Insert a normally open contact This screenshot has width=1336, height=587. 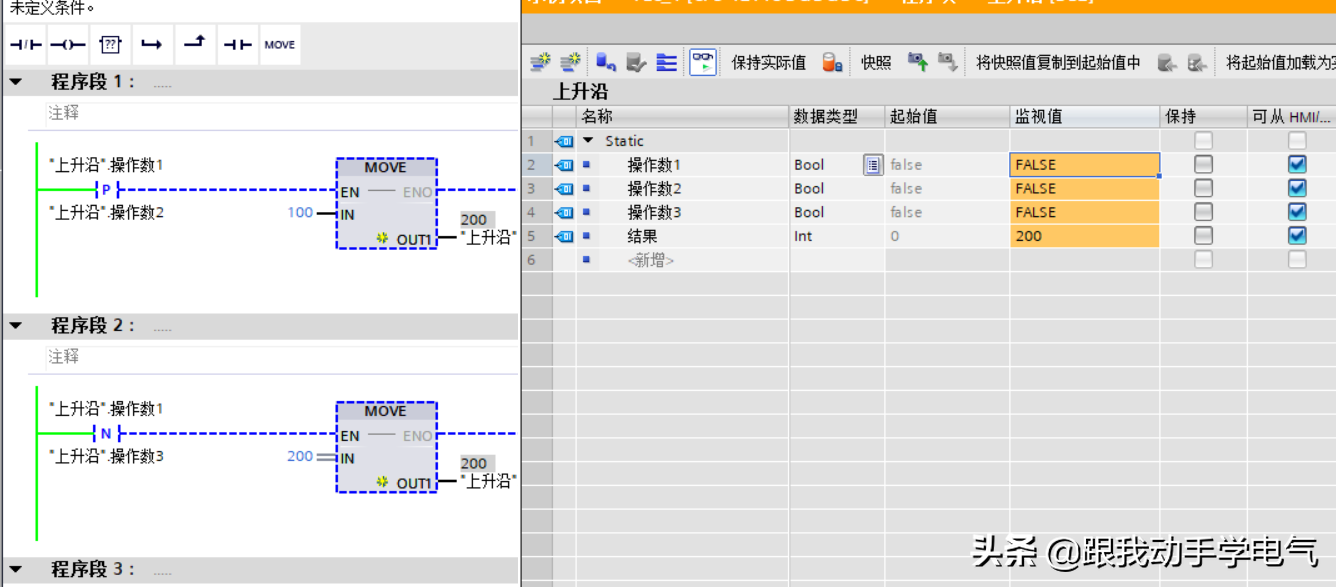point(237,45)
